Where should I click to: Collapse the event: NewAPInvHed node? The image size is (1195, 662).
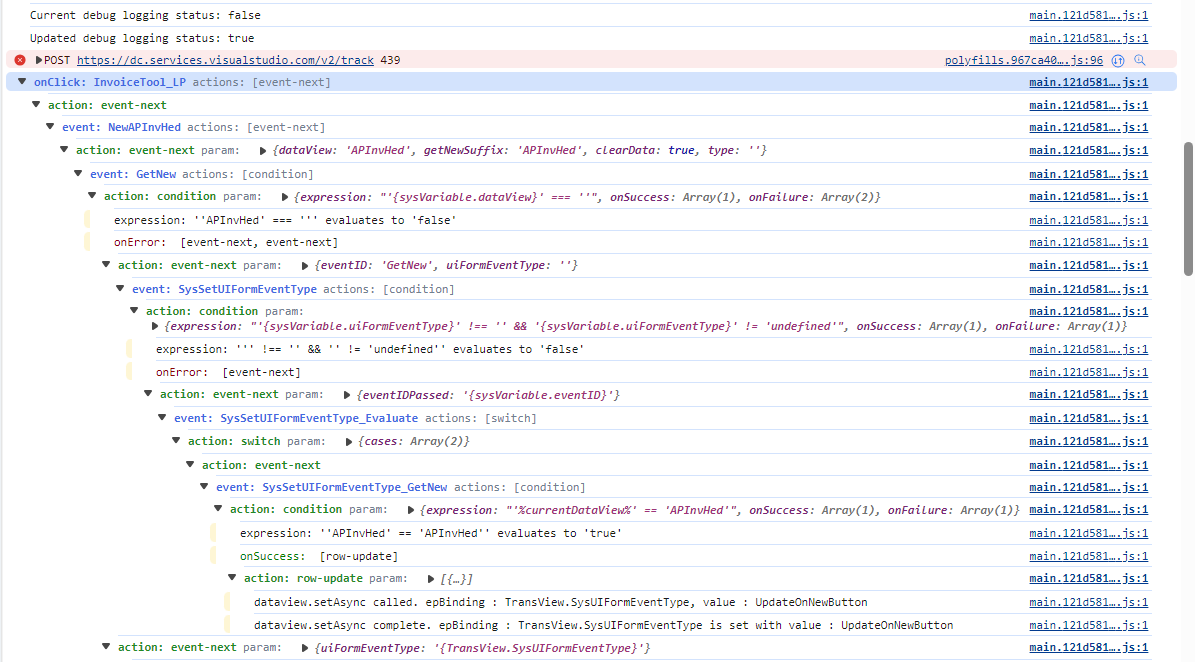(x=50, y=126)
